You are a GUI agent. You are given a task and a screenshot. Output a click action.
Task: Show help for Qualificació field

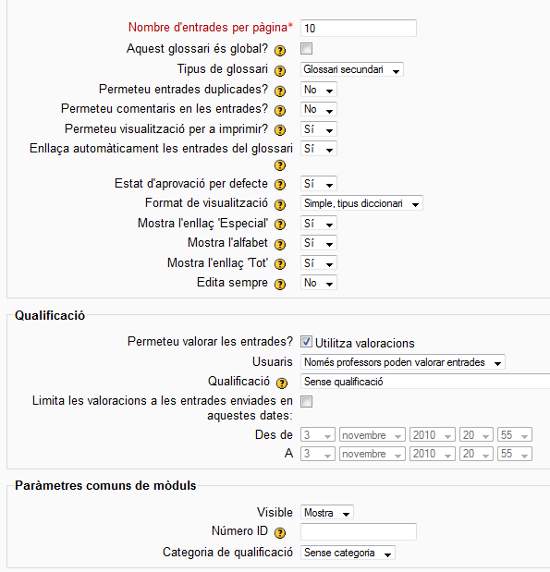[282, 383]
